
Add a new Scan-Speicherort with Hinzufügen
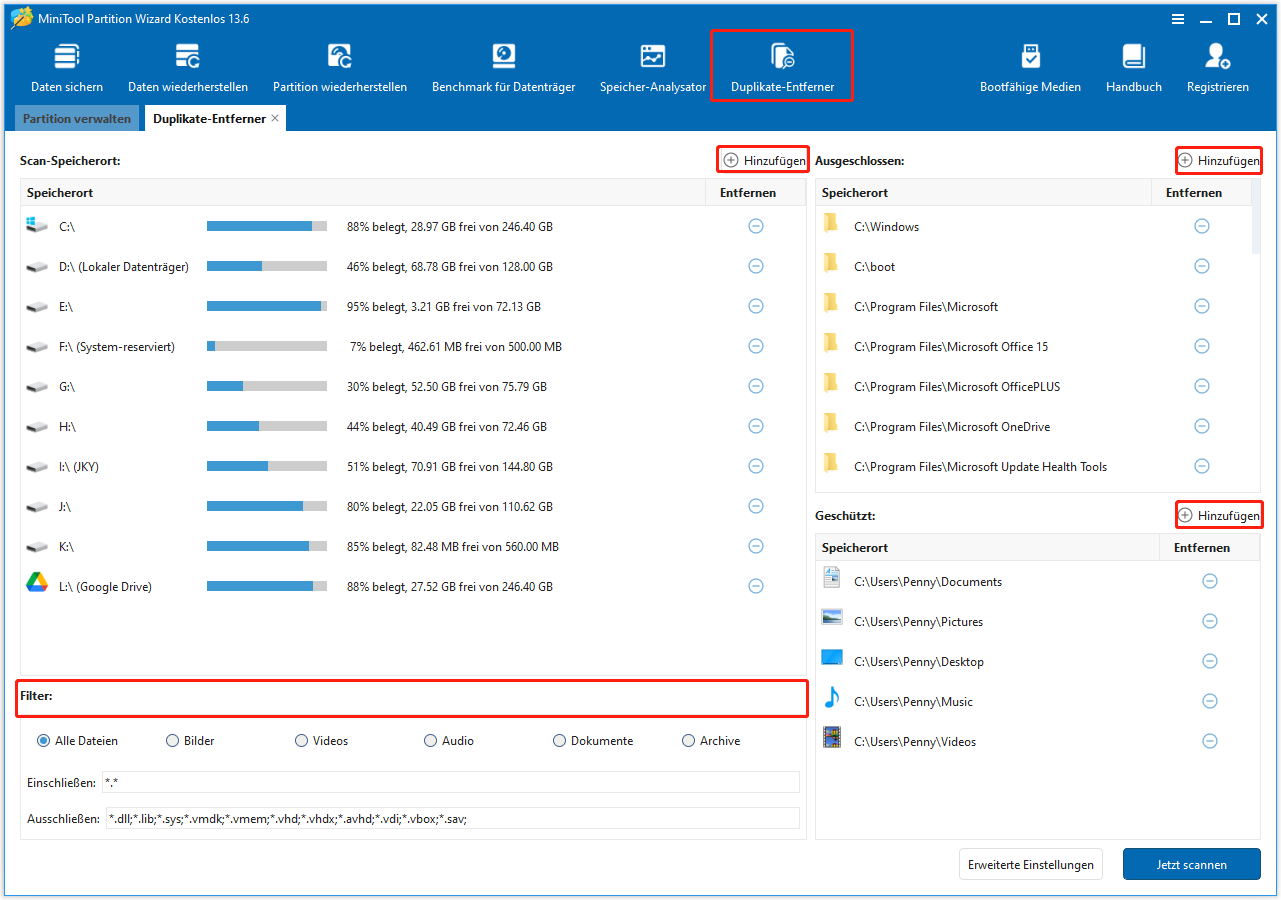pos(764,160)
